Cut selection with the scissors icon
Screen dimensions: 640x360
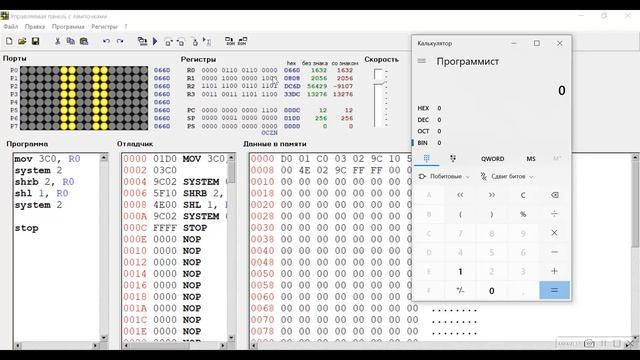tap(58, 41)
